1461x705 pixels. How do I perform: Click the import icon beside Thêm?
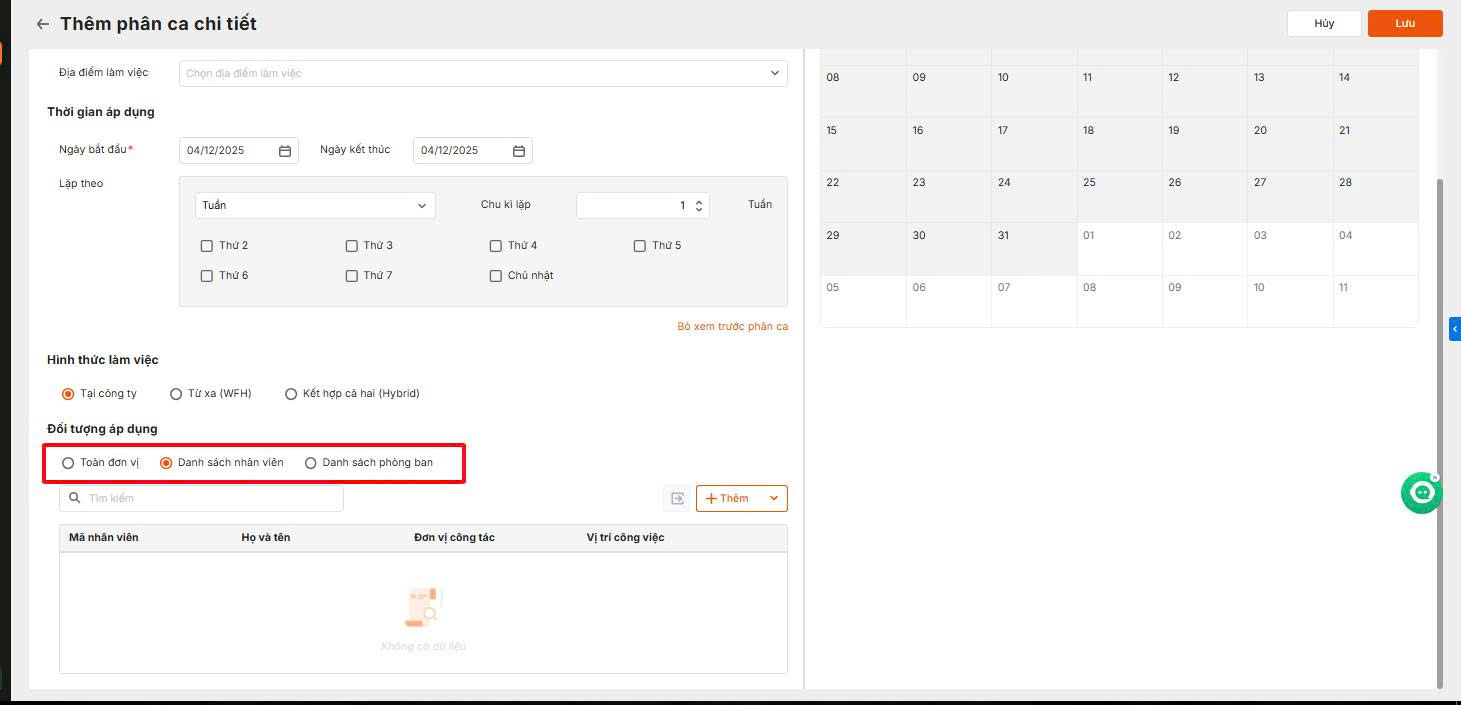[x=677, y=498]
